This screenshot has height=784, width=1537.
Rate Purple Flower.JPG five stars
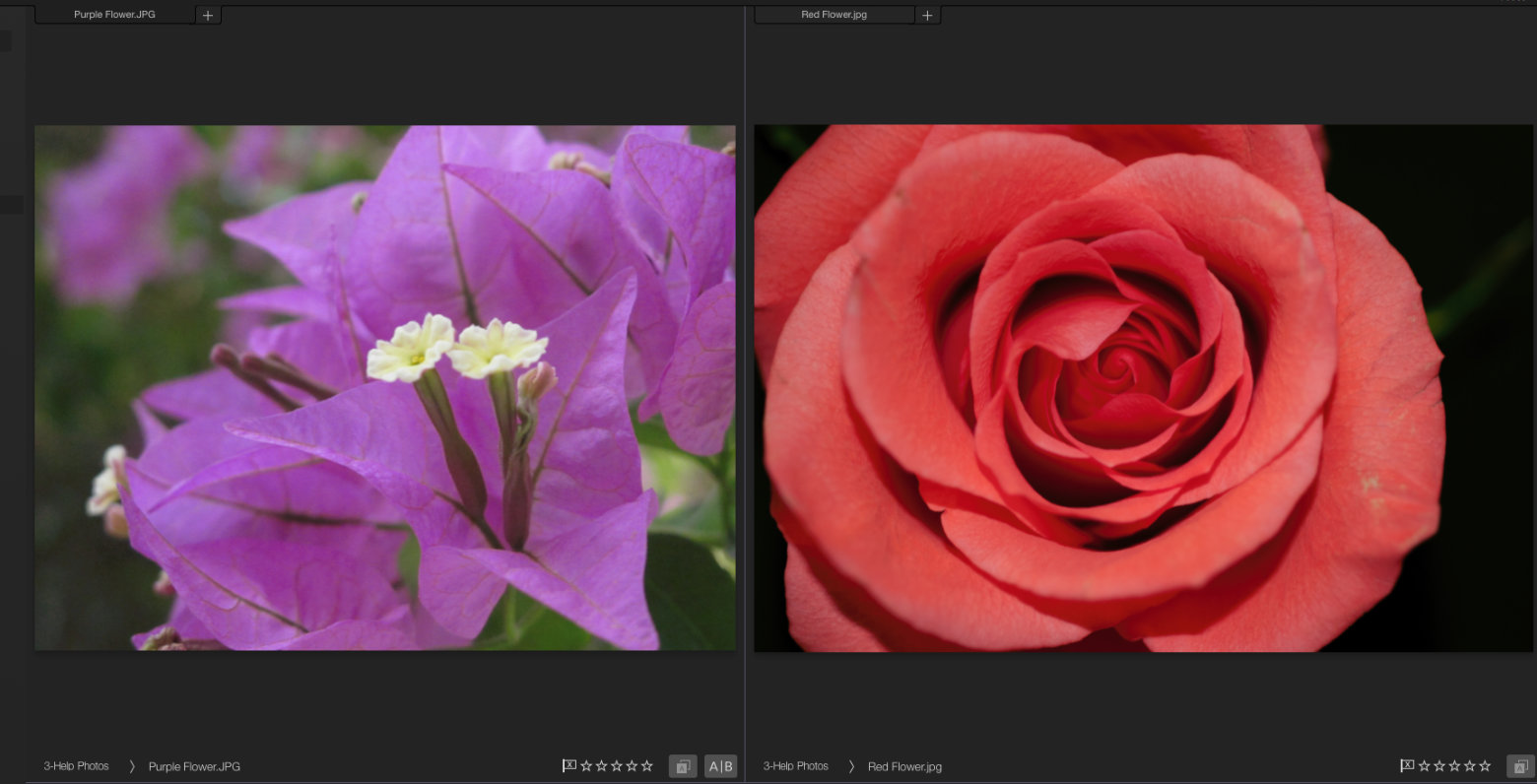647,765
